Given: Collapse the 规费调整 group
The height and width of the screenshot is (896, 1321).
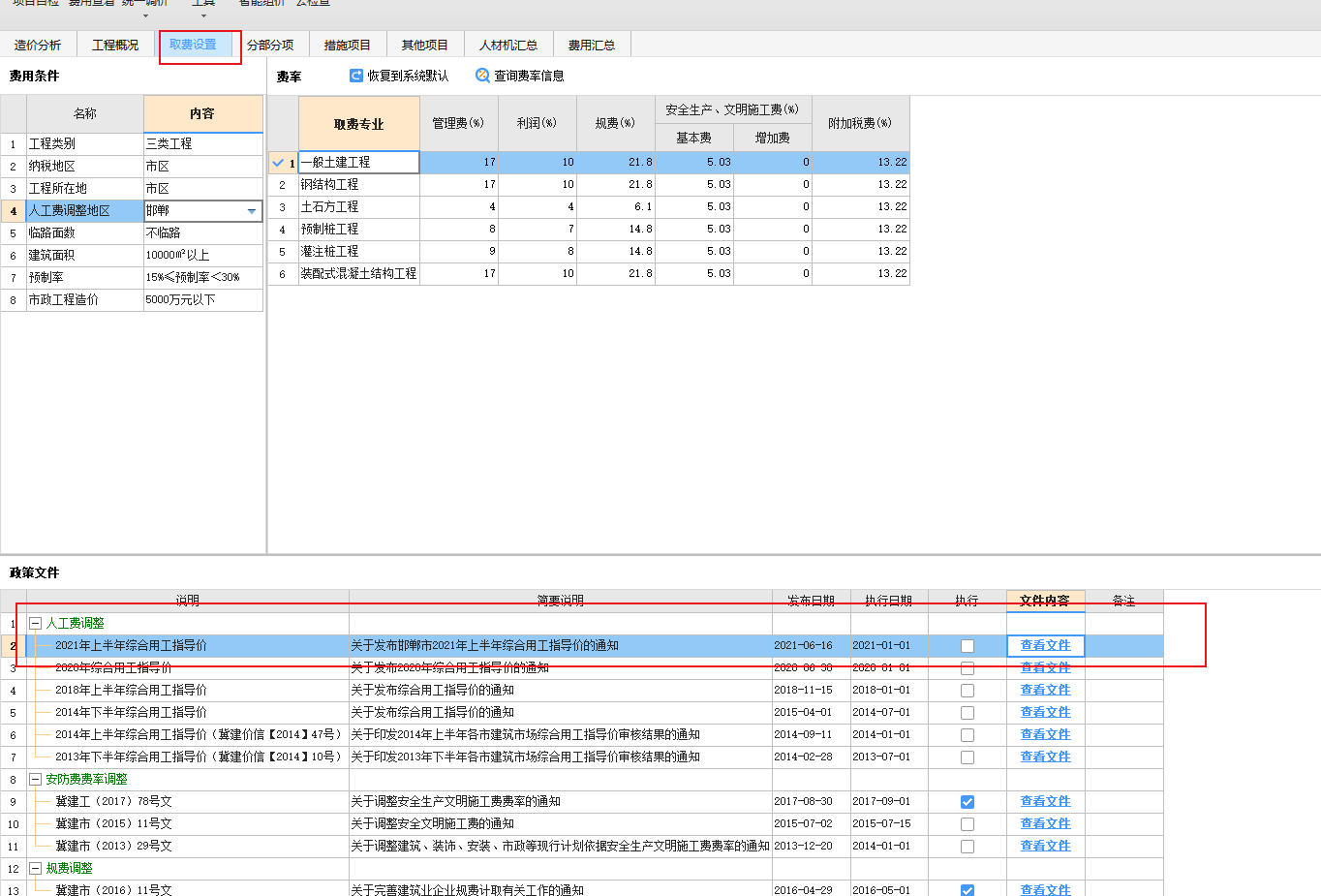Looking at the screenshot, I should point(36,869).
